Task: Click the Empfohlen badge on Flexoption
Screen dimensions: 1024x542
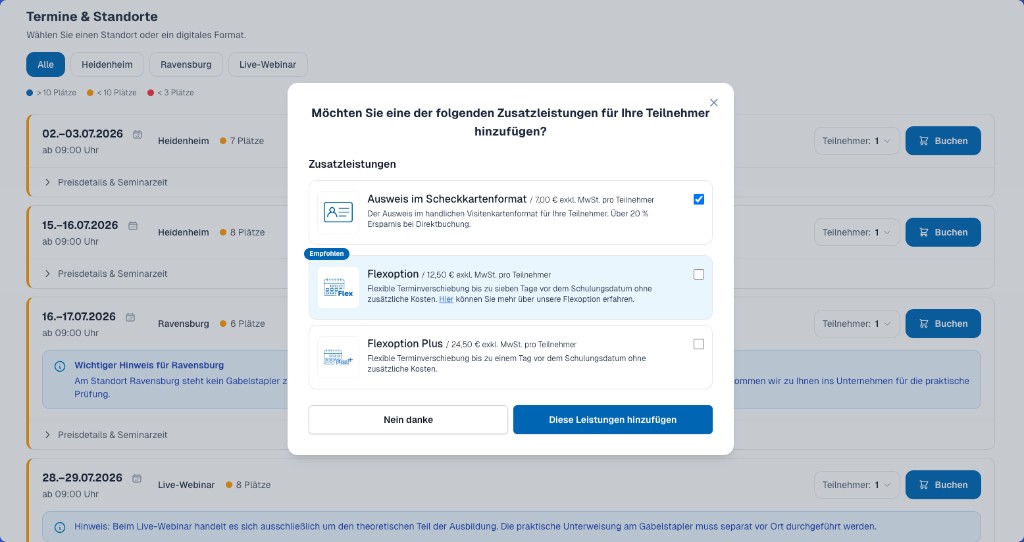Action: [327, 254]
